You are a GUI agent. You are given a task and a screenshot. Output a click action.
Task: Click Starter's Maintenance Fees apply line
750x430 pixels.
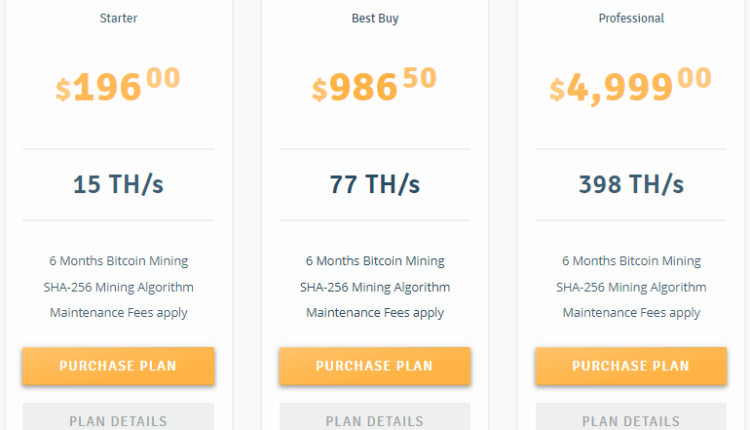click(118, 313)
